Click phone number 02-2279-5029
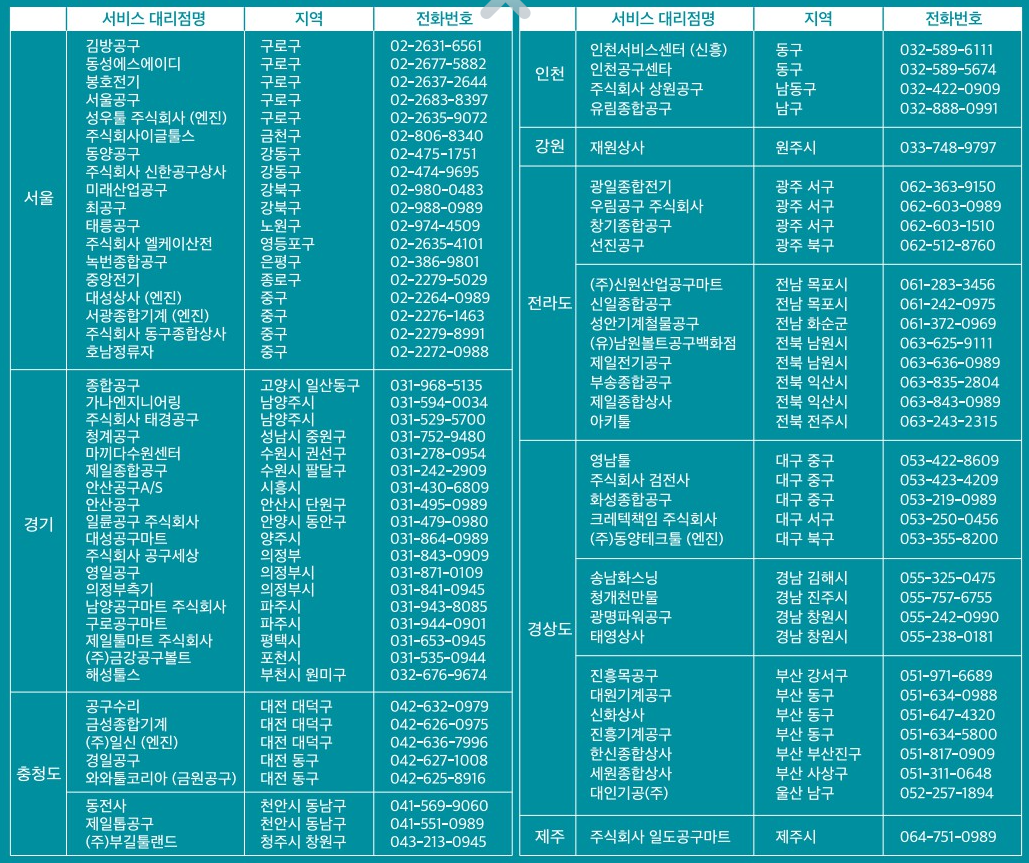1029x863 pixels. (x=438, y=280)
